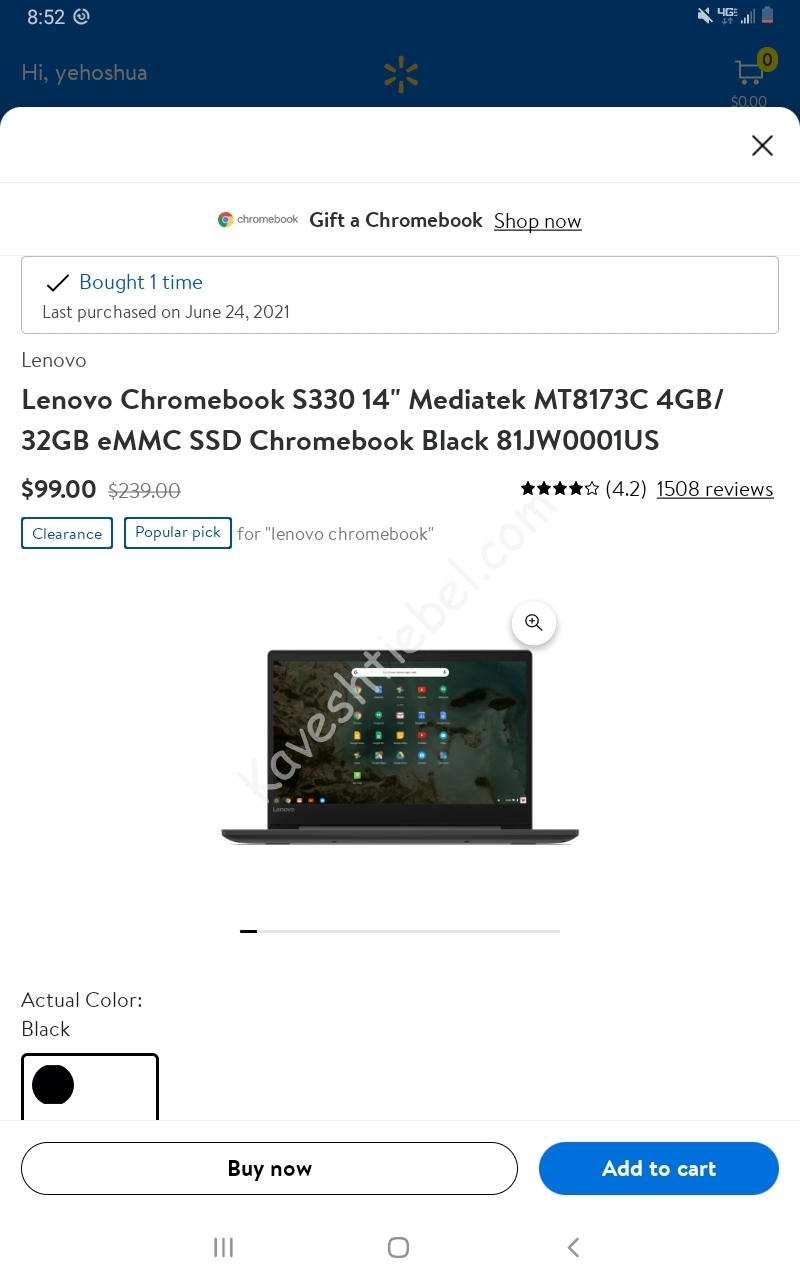
Task: Click the Shop now link
Action: (x=538, y=221)
